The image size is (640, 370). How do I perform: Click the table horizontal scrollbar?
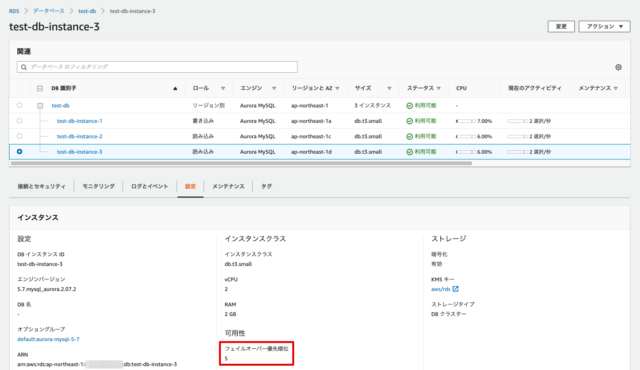[241, 163]
